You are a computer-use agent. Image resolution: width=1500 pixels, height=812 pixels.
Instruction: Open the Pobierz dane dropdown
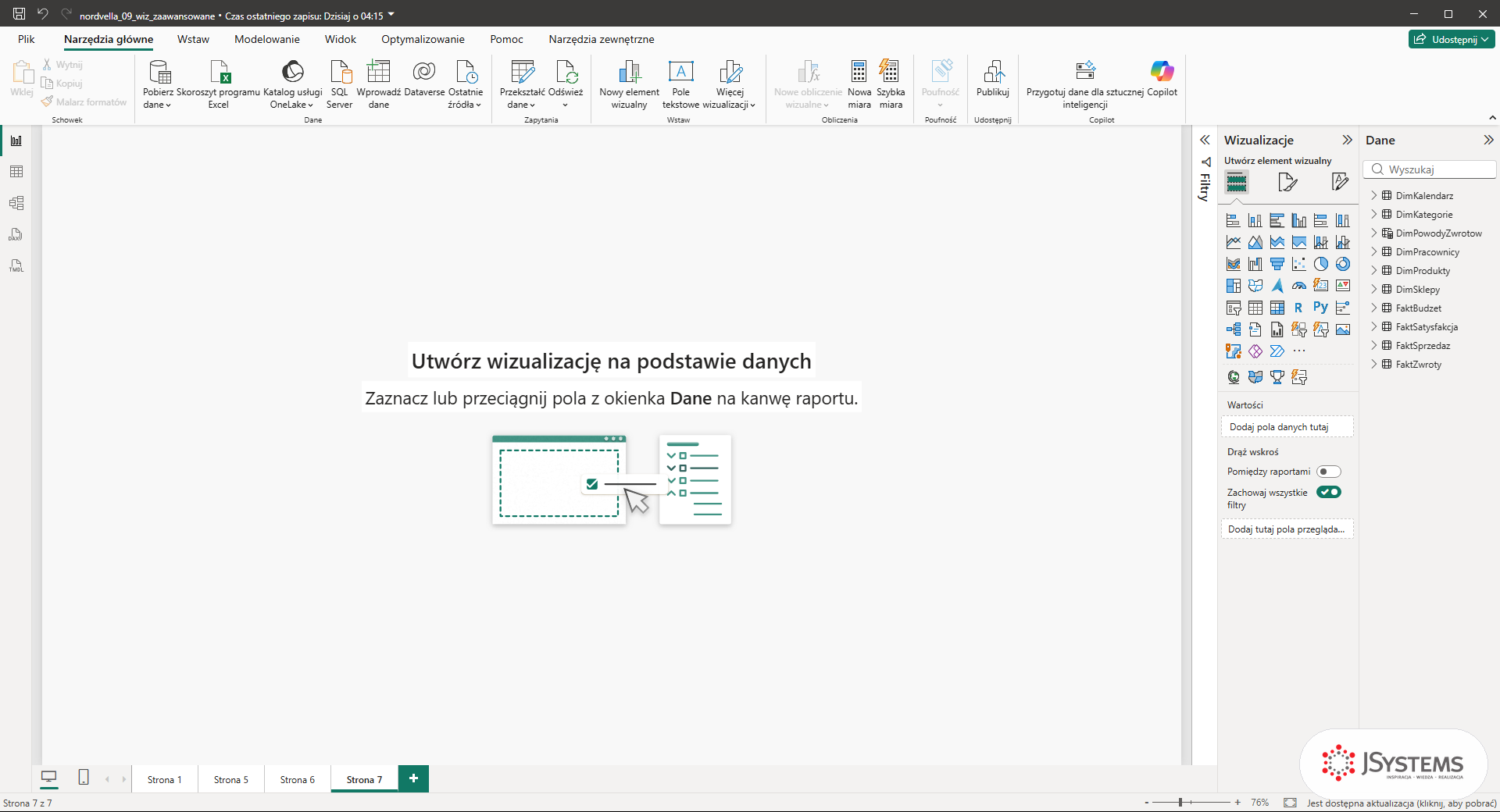(158, 84)
